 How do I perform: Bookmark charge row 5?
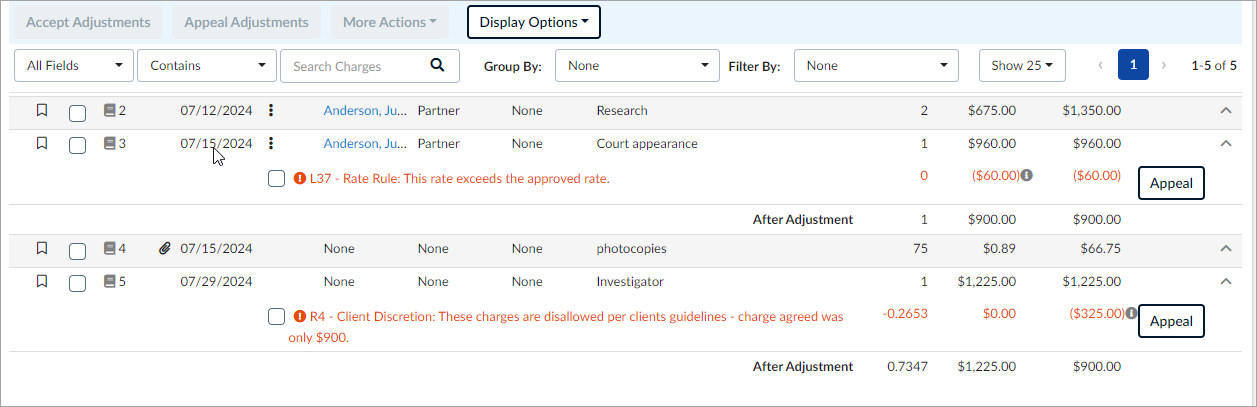point(41,281)
